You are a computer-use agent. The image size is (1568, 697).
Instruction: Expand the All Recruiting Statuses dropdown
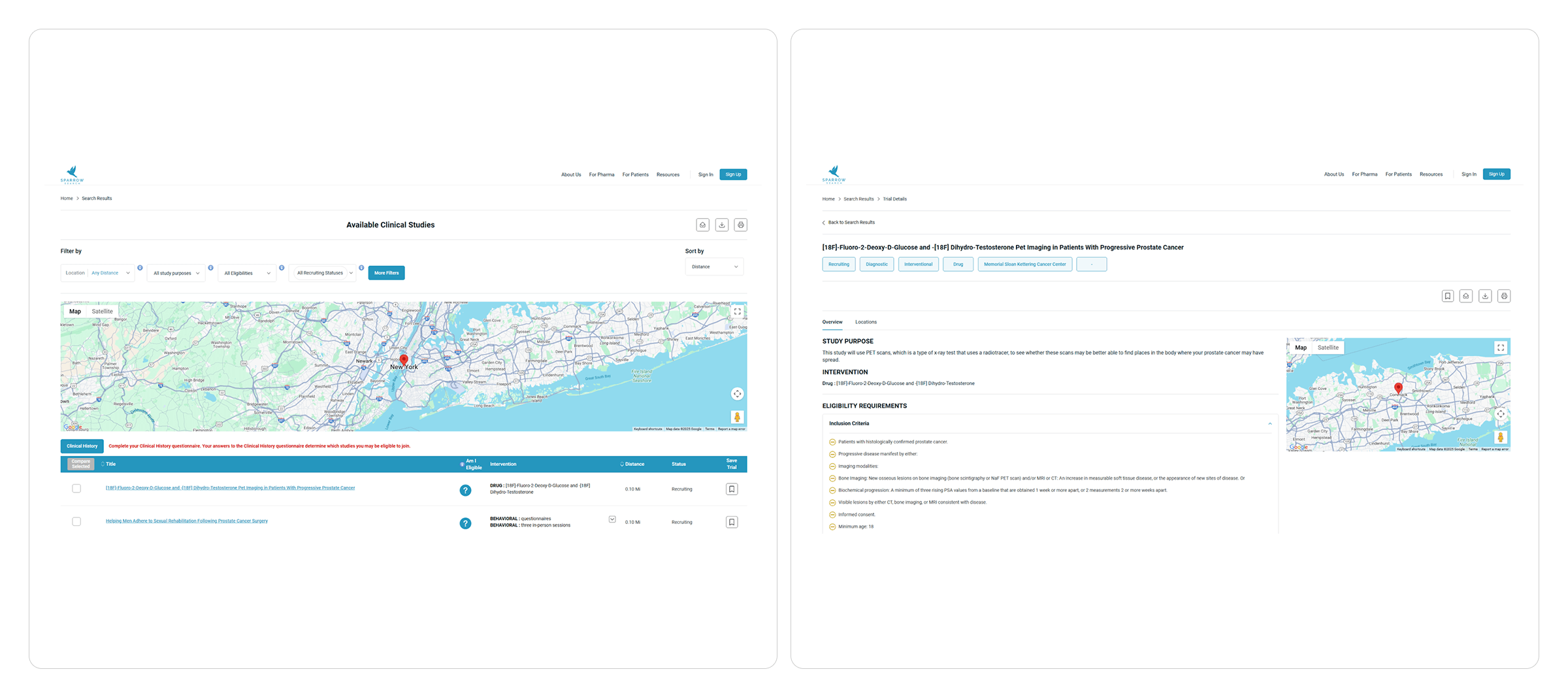(x=324, y=273)
